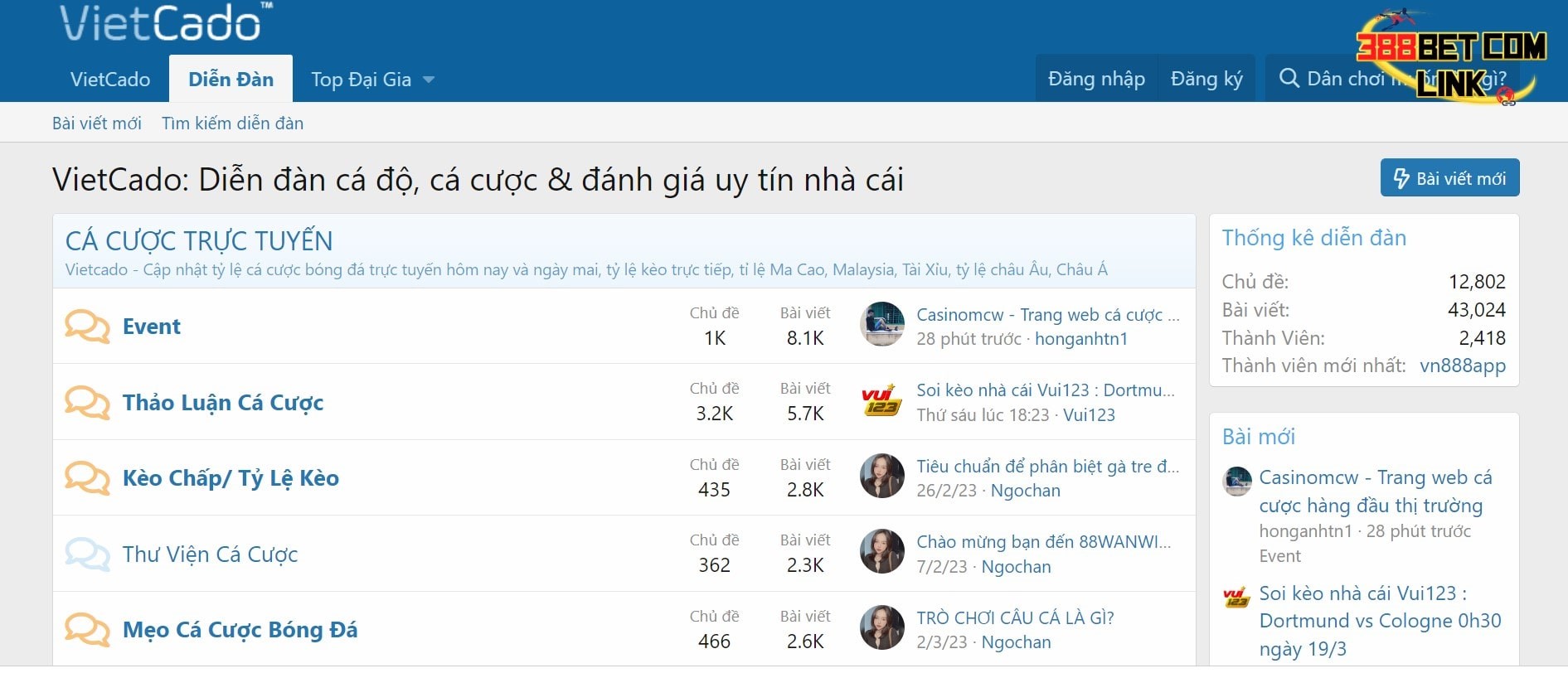Click the 12,802 Chủ đề count
Screen dimensions: 1568x673
1477,282
